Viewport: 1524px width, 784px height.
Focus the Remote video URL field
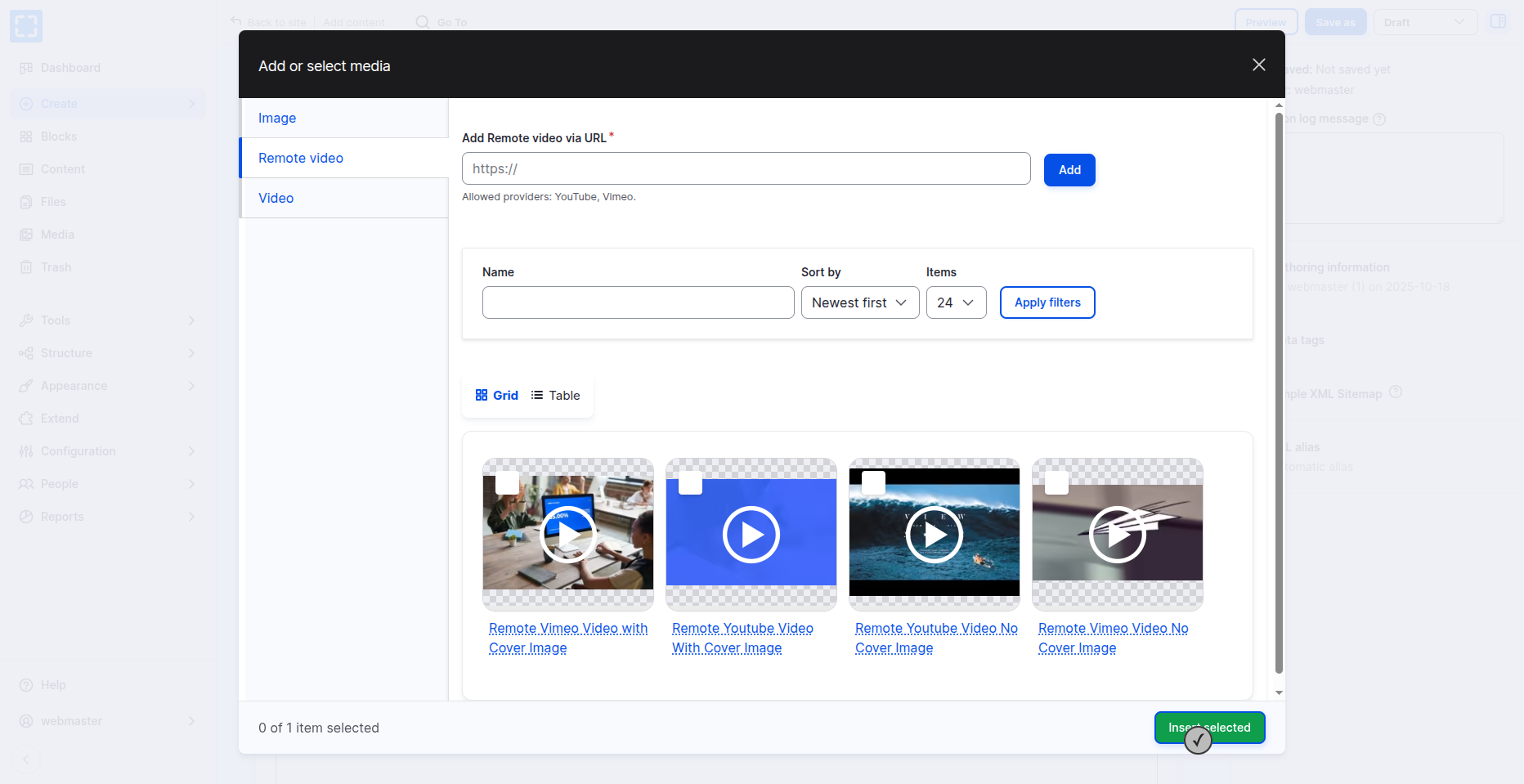click(x=746, y=168)
